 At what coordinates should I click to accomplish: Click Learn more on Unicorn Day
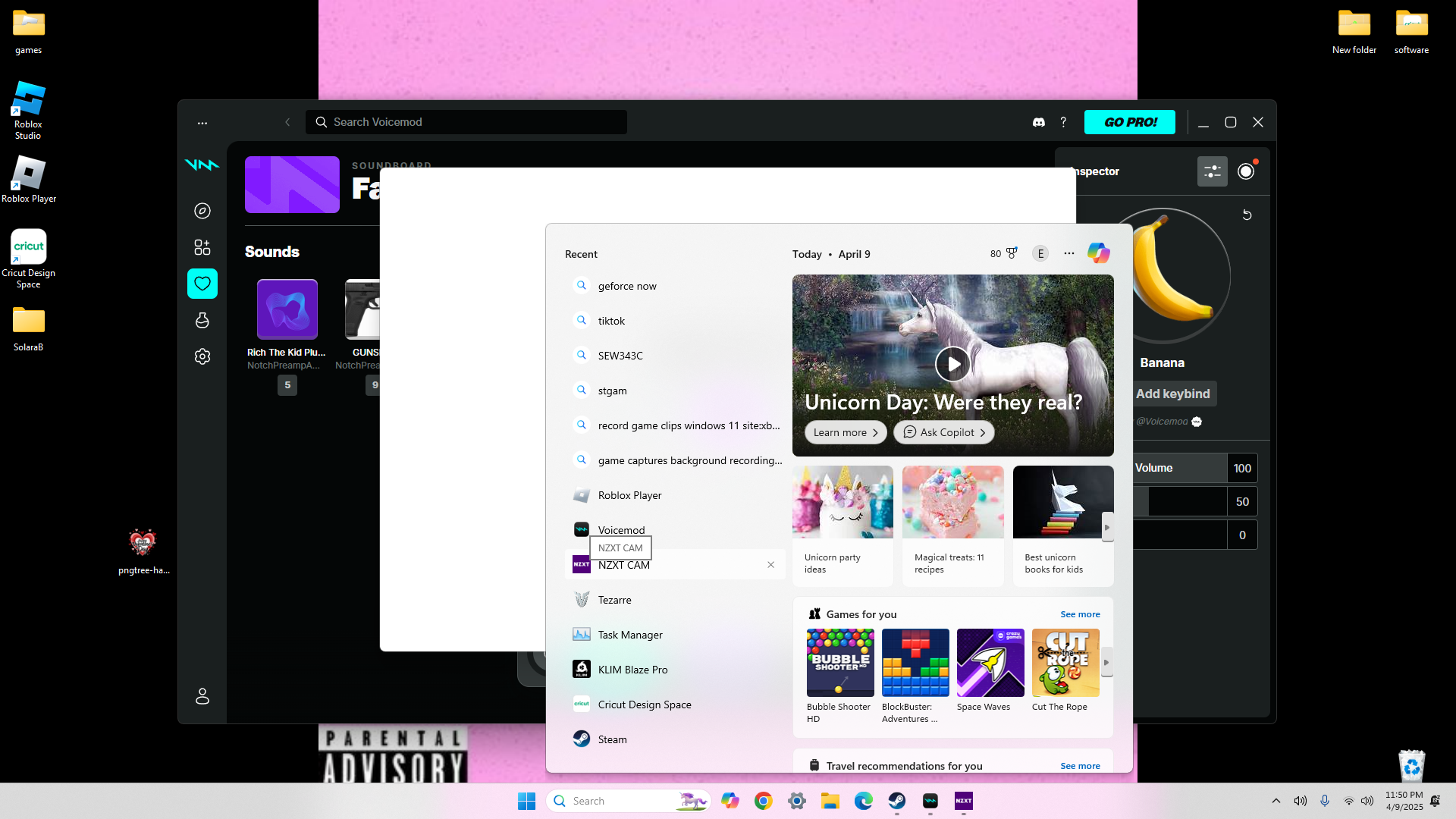(x=846, y=432)
